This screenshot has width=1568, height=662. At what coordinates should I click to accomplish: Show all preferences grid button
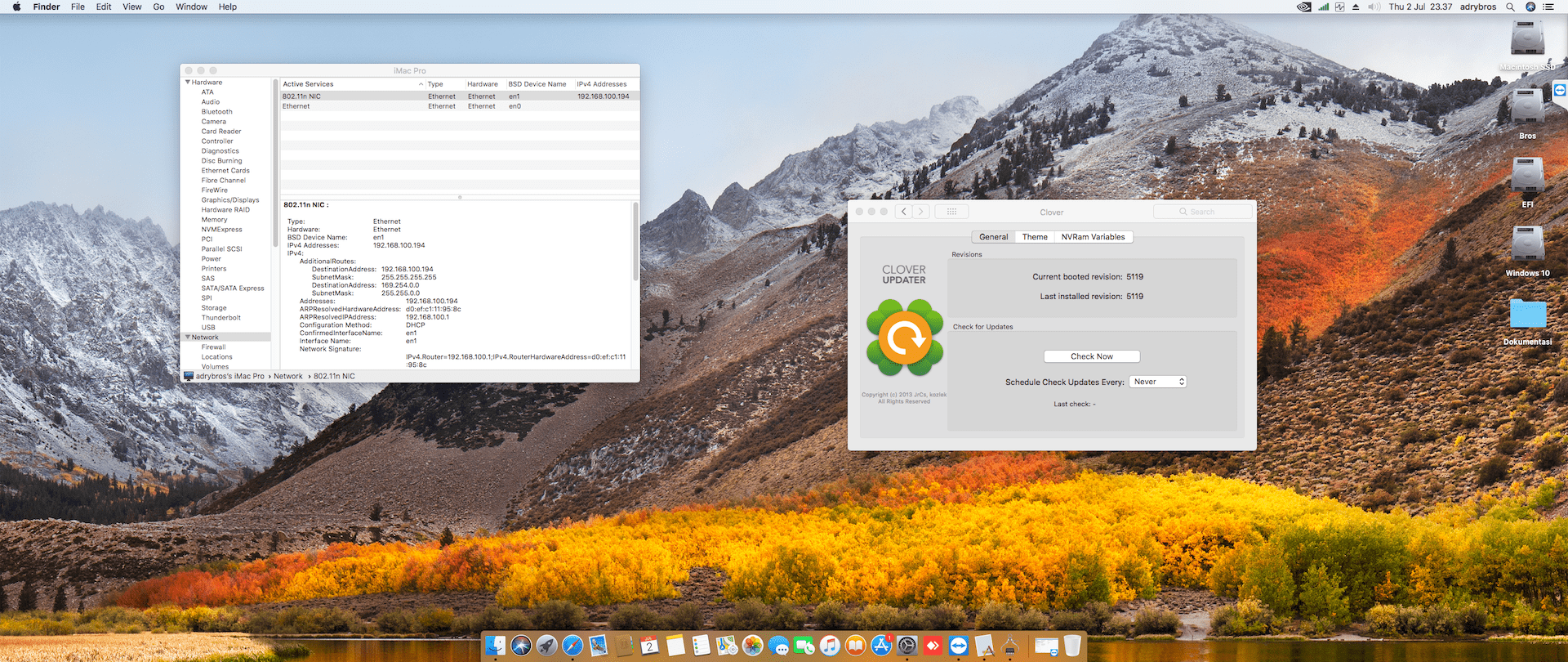951,212
